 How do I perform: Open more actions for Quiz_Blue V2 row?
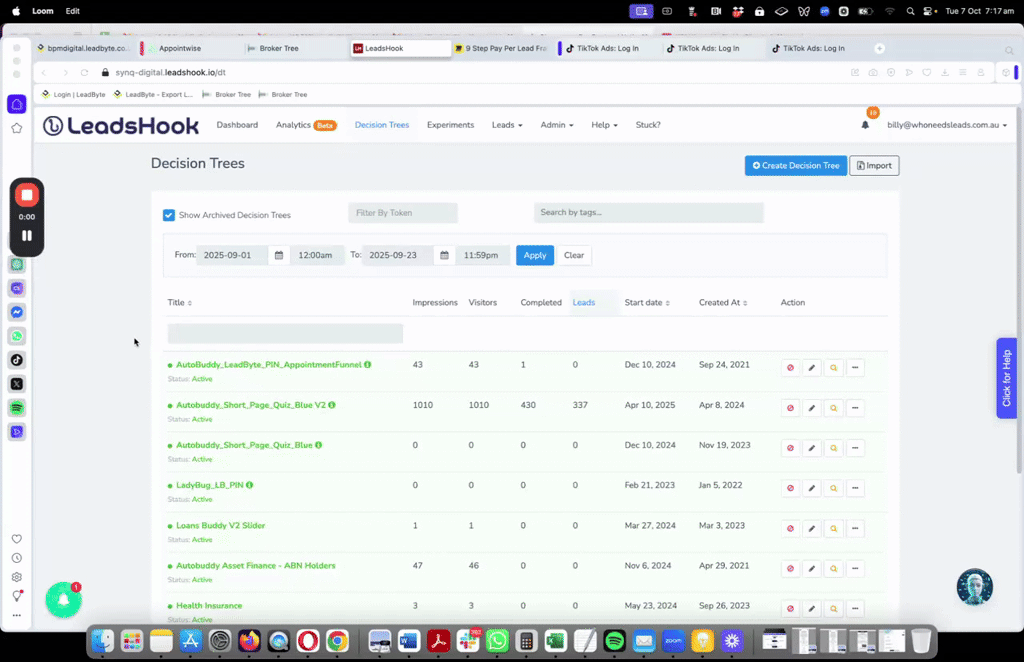click(855, 408)
